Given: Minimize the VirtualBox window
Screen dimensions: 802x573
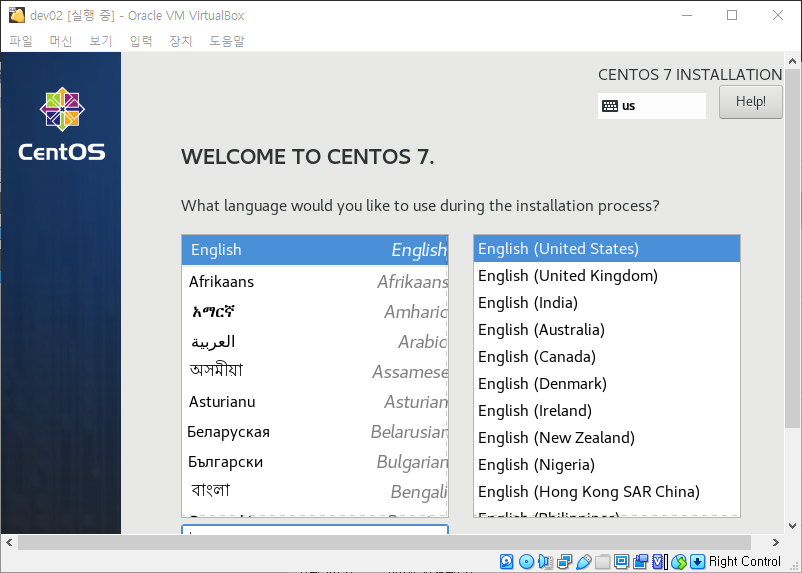Looking at the screenshot, I should point(687,15).
